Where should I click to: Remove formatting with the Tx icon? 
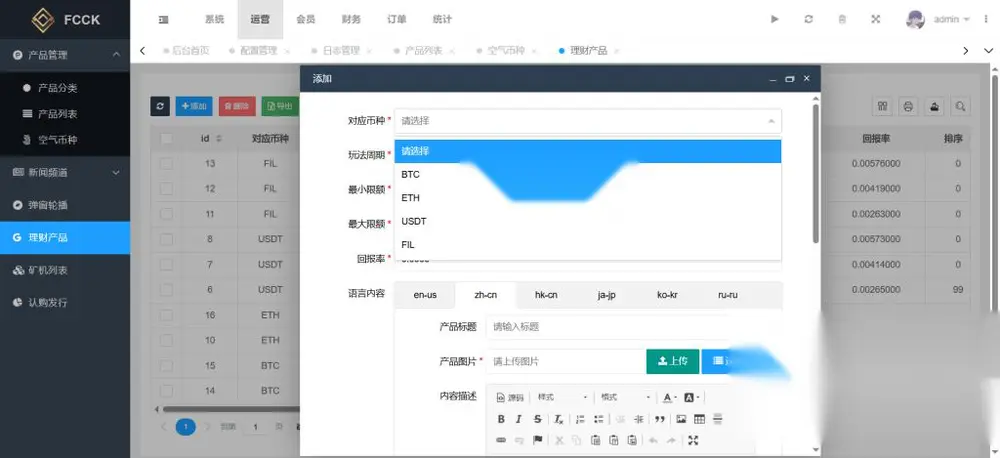(558, 419)
